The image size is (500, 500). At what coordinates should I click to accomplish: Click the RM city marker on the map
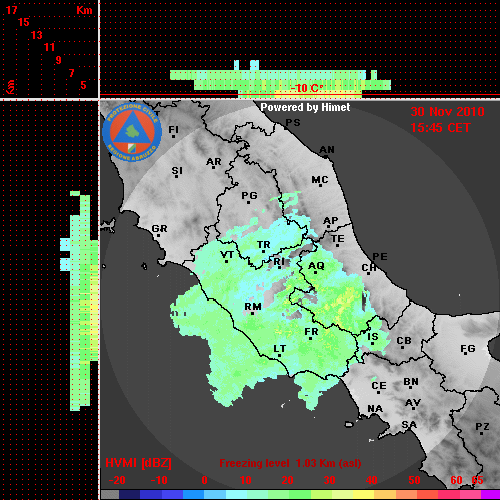click(x=252, y=313)
